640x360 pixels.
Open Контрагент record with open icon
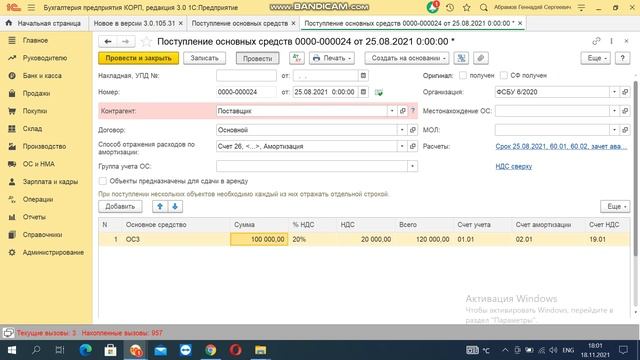402,111
